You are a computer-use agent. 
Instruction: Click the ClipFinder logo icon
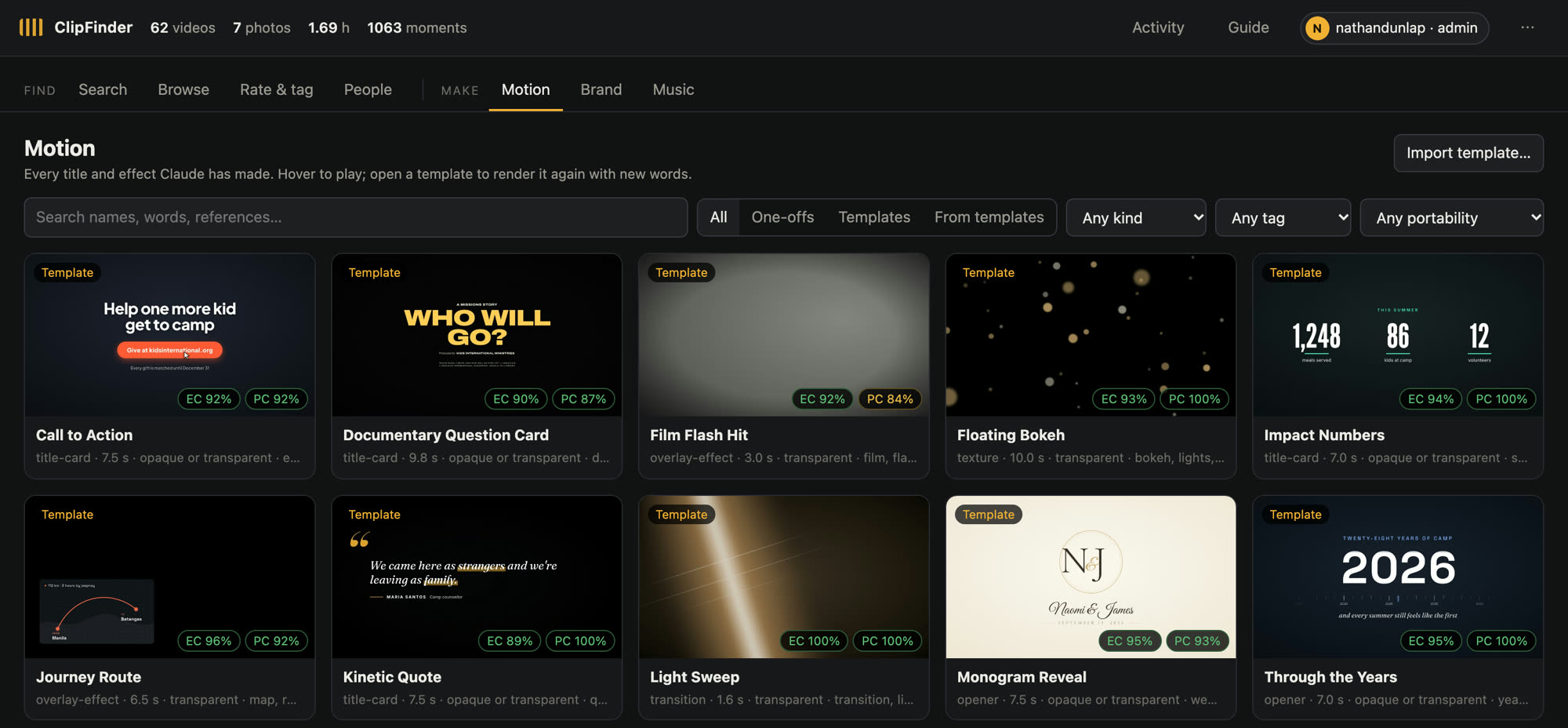[x=31, y=27]
